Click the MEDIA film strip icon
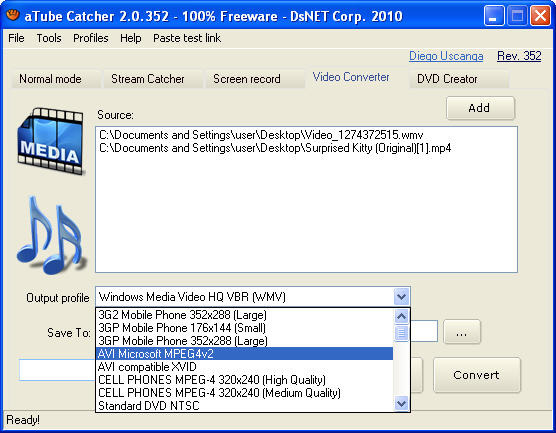Viewport: 556px width, 433px height. click(x=51, y=141)
